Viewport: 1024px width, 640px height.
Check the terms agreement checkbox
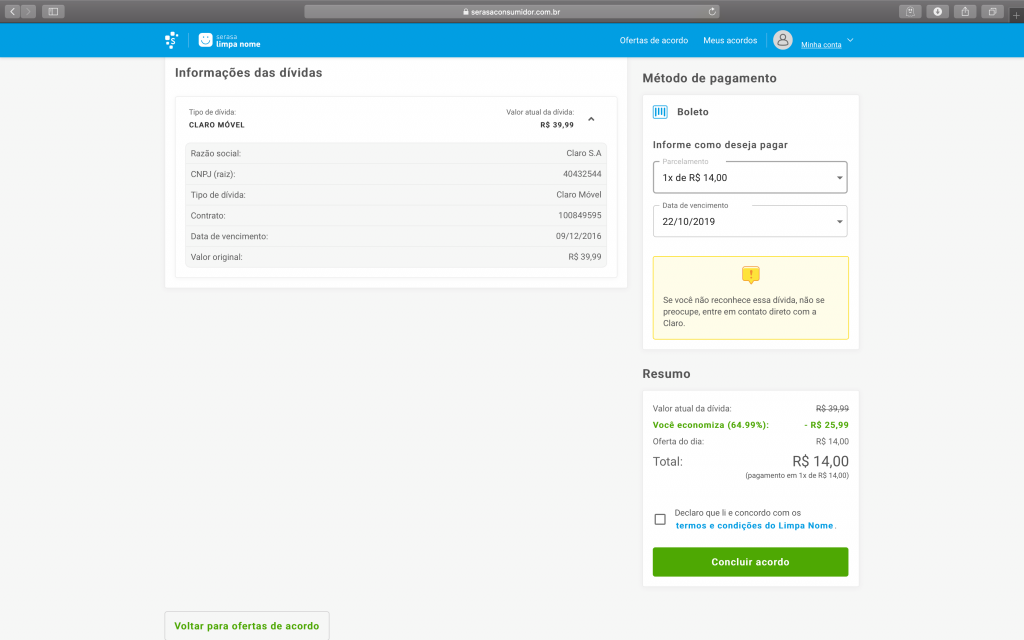coord(660,519)
